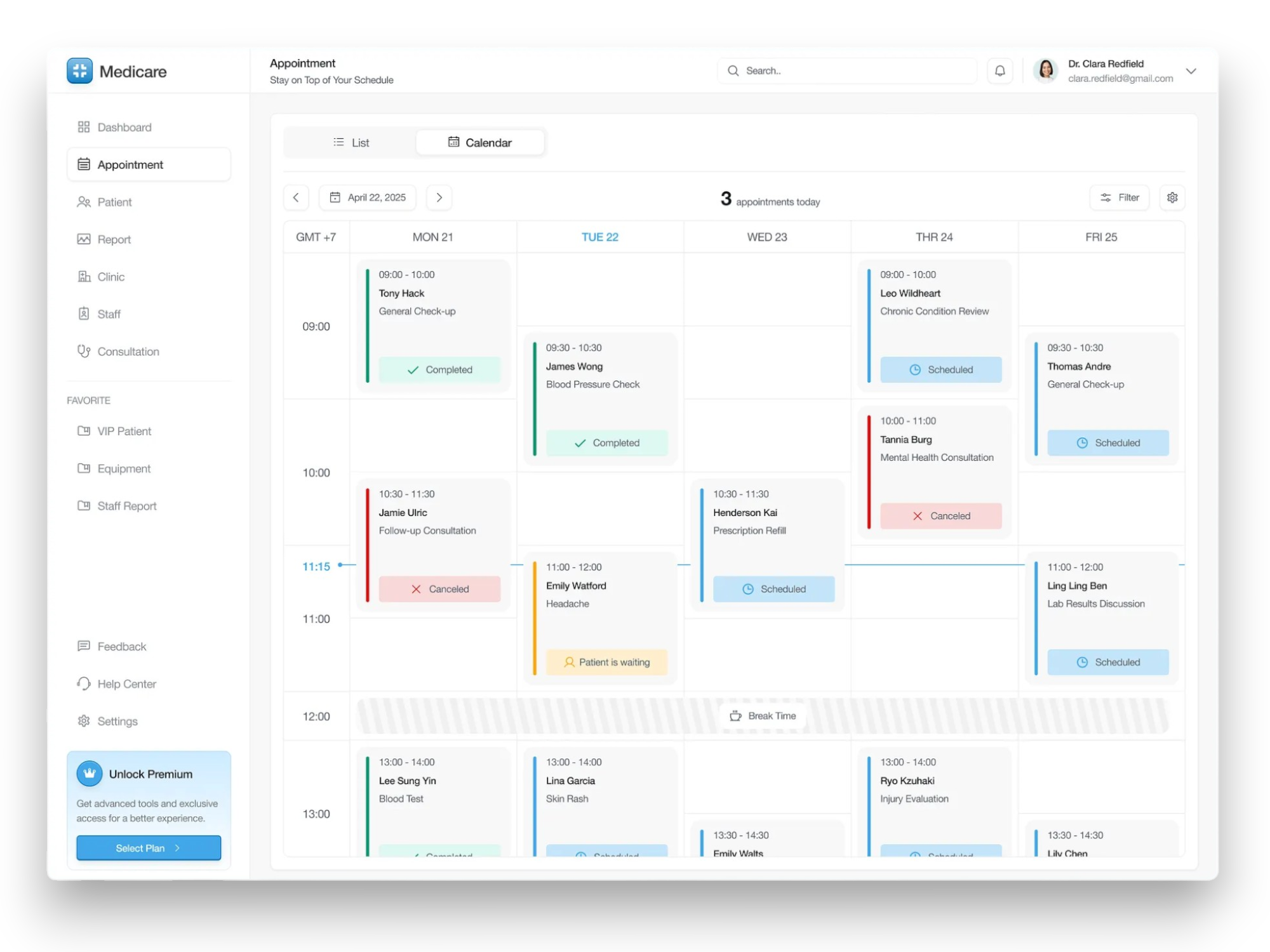
Task: Click in the Search field
Action: pyautogui.click(x=851, y=71)
